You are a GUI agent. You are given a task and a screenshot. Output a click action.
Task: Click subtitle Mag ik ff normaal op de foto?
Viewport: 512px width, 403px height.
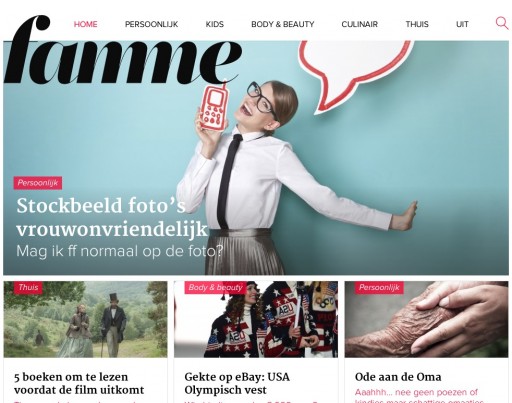119,251
